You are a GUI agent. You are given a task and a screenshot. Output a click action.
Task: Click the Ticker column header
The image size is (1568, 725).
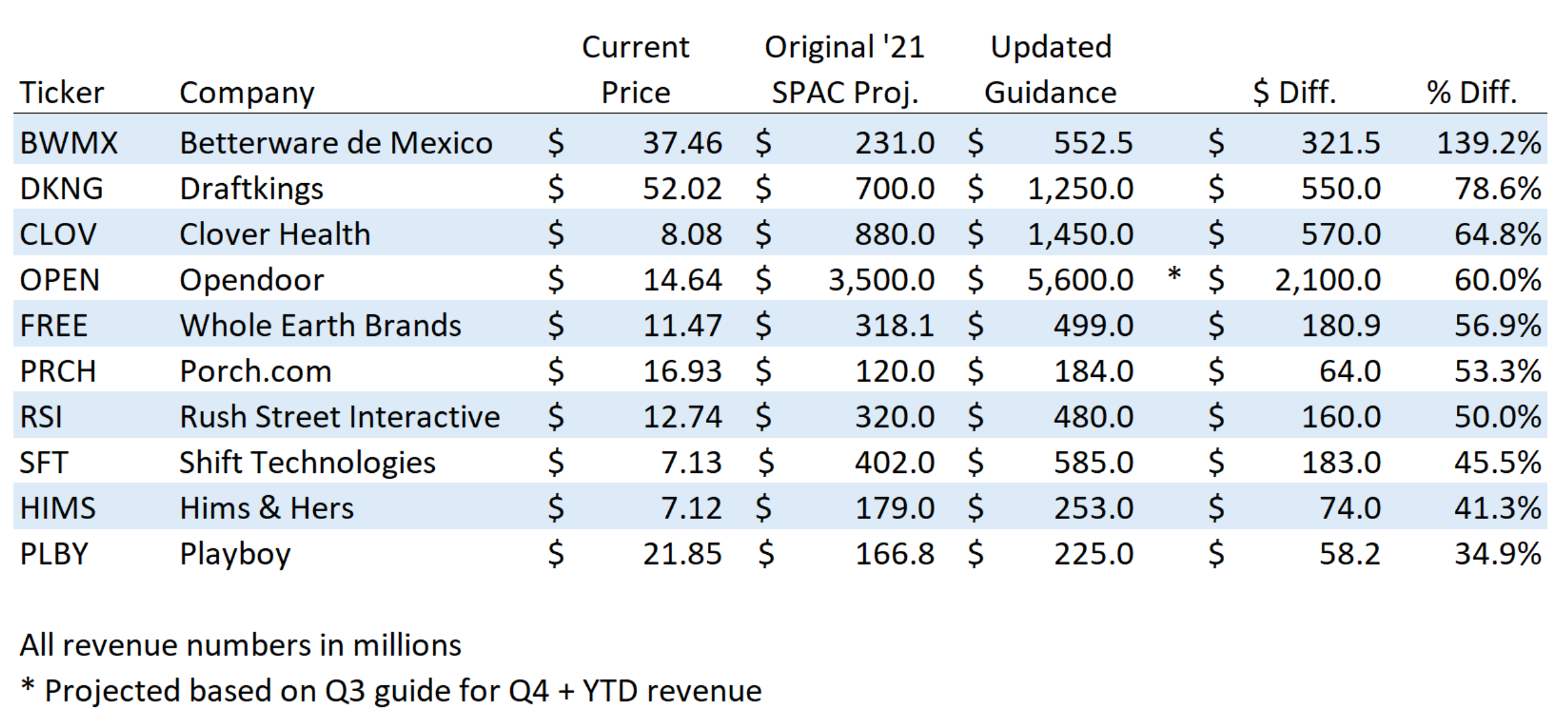coord(62,93)
